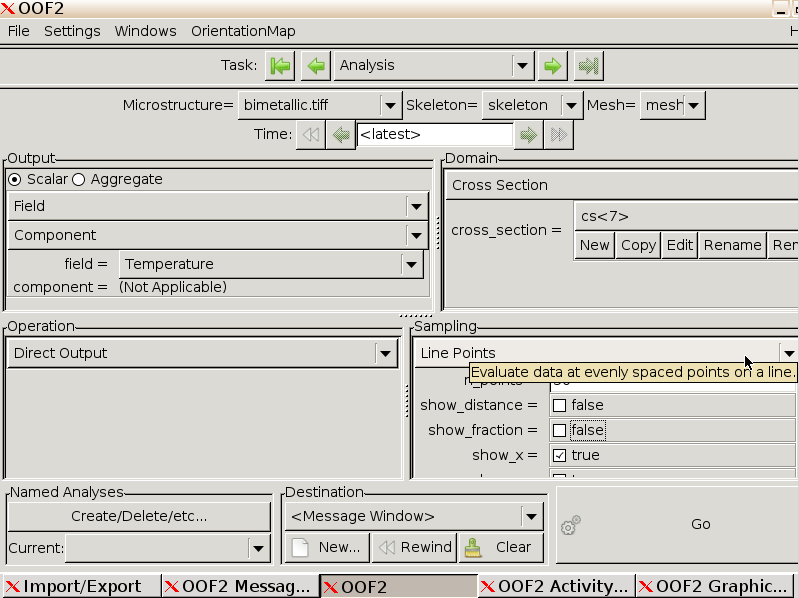799x598 pixels.
Task: Click the time input field showing <latest>
Action: pyautogui.click(x=434, y=134)
